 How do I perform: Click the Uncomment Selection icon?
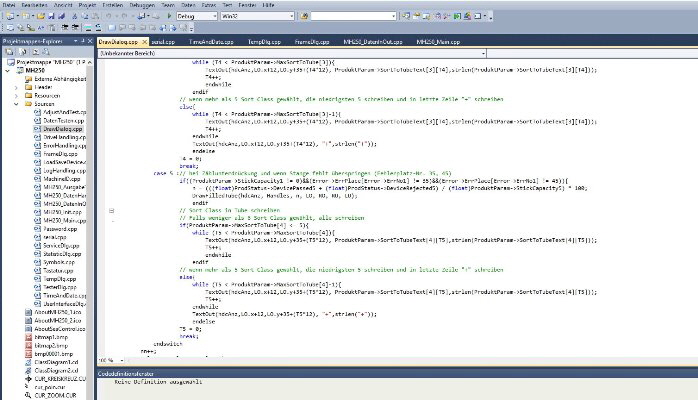coord(98,28)
